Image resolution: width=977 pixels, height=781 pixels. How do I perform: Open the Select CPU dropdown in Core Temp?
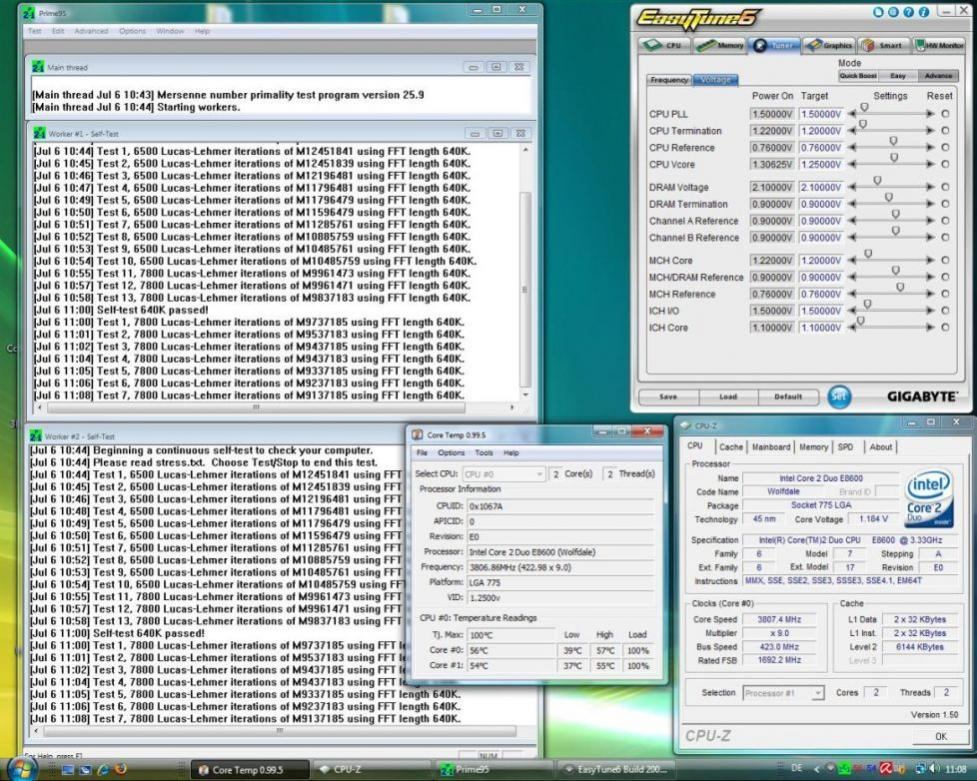503,474
